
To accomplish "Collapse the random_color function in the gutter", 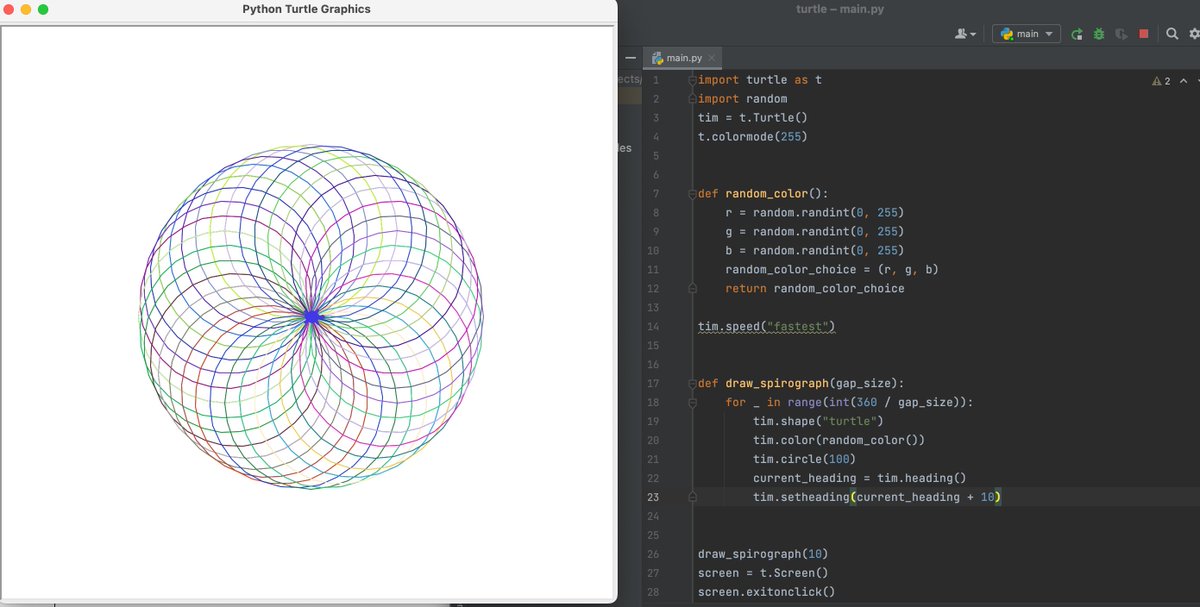I will point(691,193).
